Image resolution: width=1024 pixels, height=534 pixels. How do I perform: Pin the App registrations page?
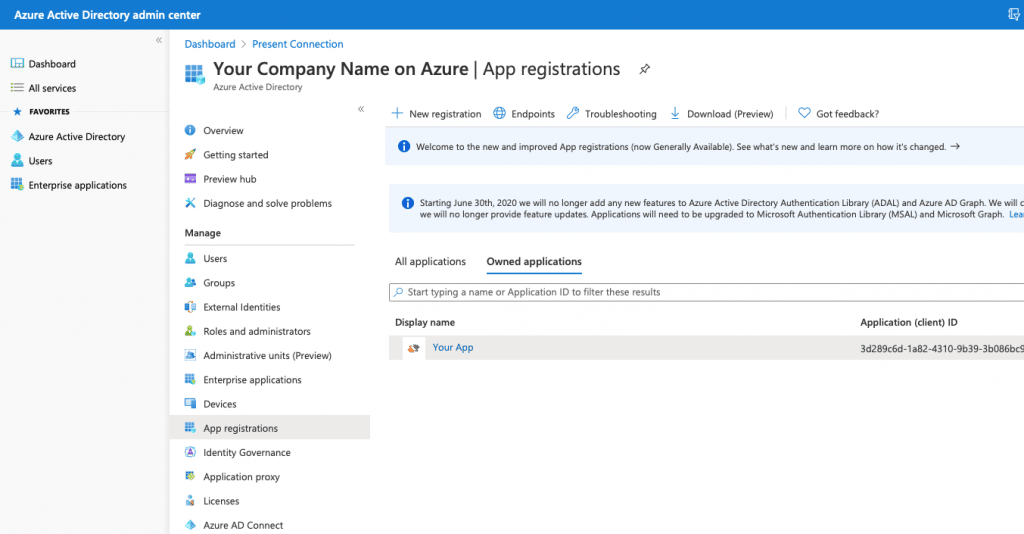(645, 69)
